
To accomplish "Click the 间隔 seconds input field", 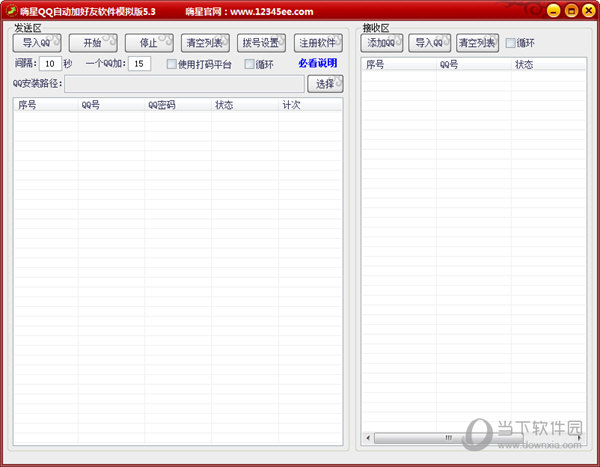I will [50, 64].
